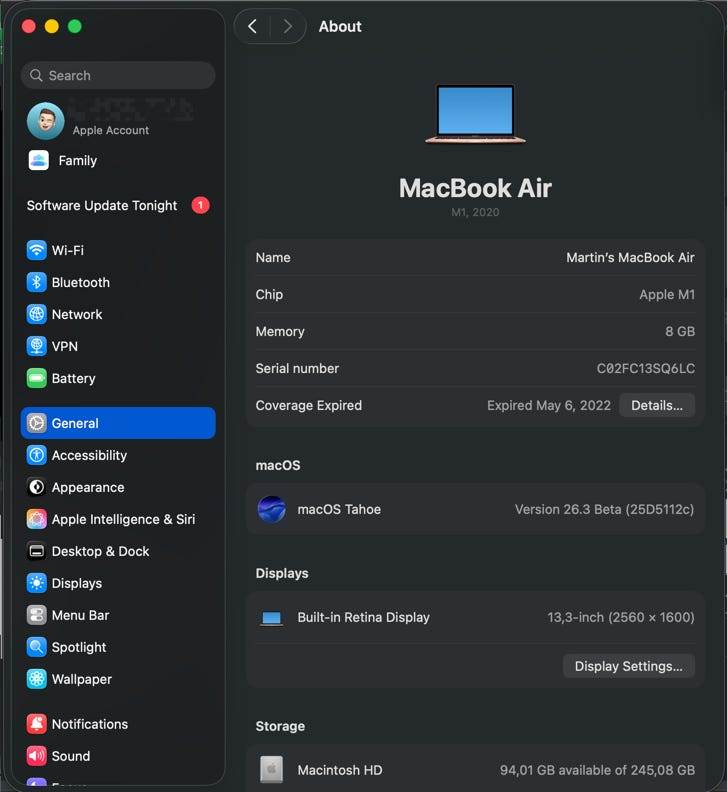The width and height of the screenshot is (727, 792).
Task: Open the Menu Bar settings pane
Action: click(80, 615)
